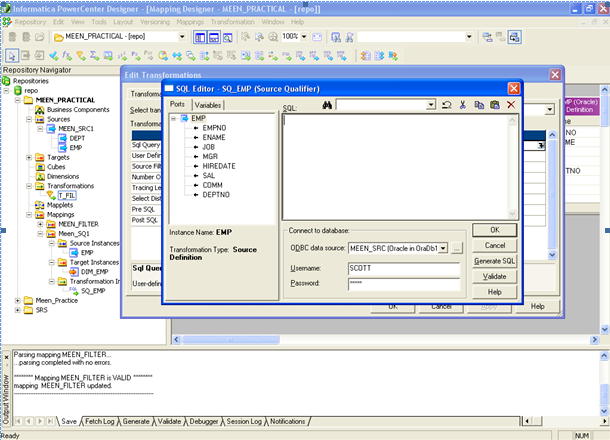Click Cancel in the SQL Editor dialog
The width and height of the screenshot is (610, 440).
(494, 245)
